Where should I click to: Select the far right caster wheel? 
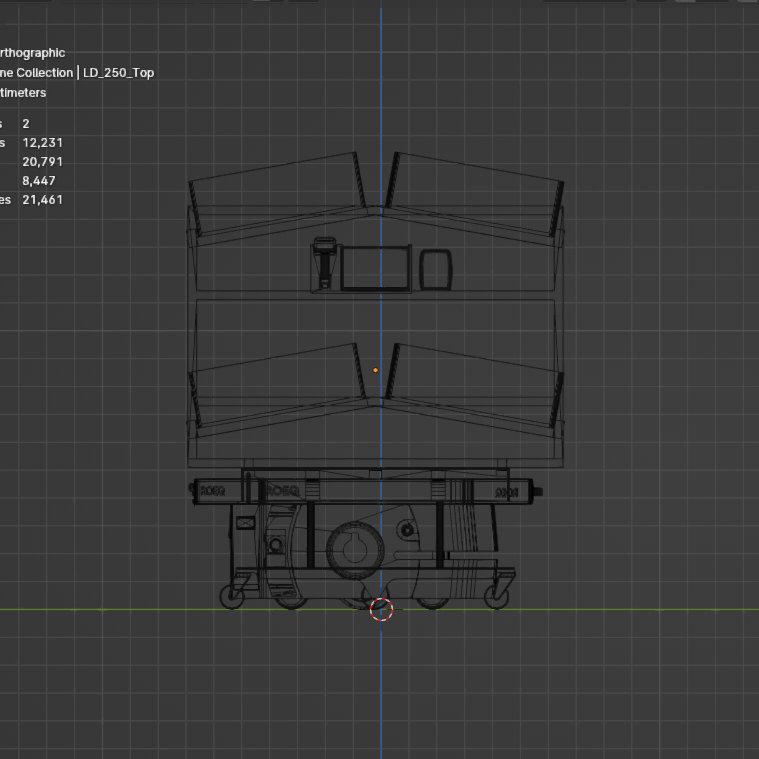pyautogui.click(x=496, y=597)
